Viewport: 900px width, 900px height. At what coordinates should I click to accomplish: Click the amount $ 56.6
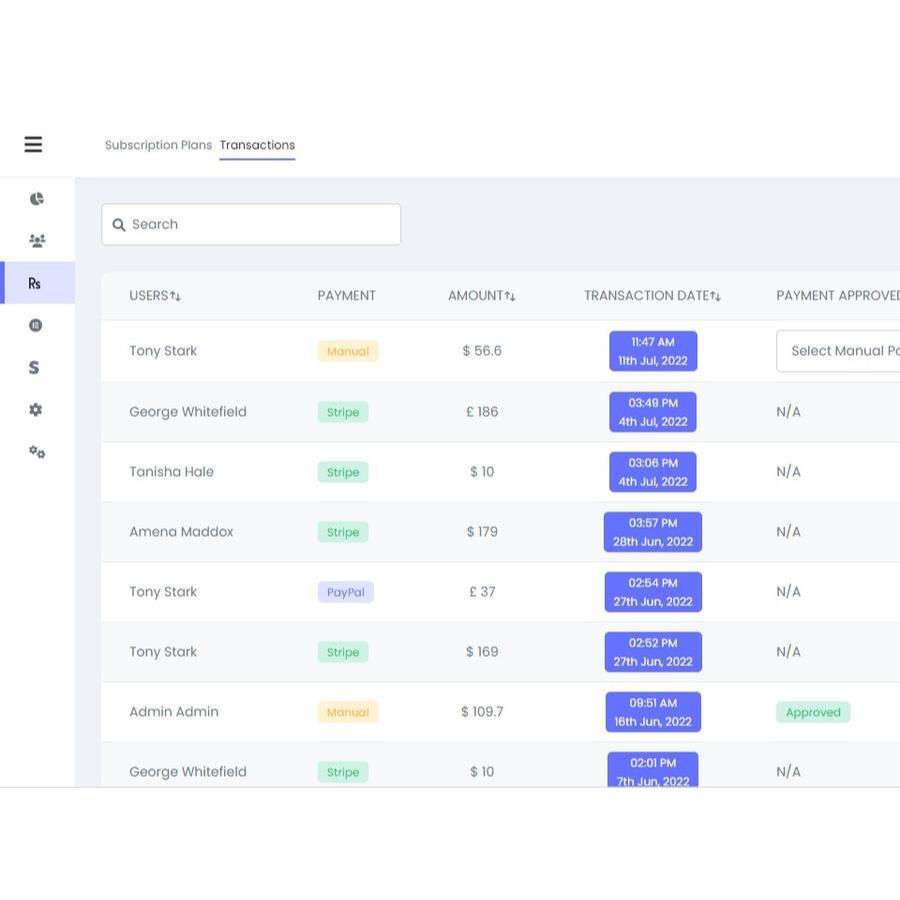pos(482,351)
